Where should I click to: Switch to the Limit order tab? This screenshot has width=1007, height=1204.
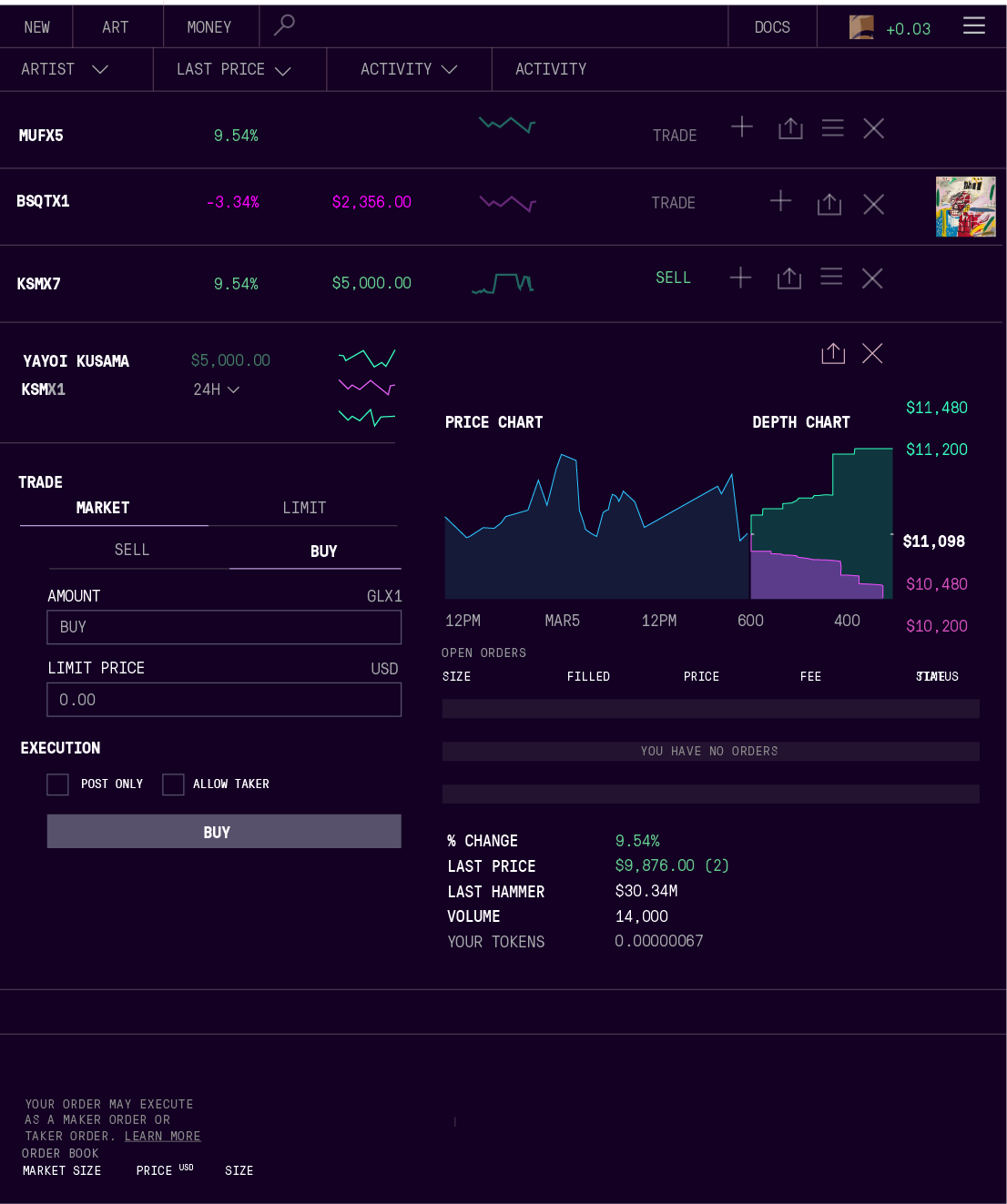tap(304, 508)
